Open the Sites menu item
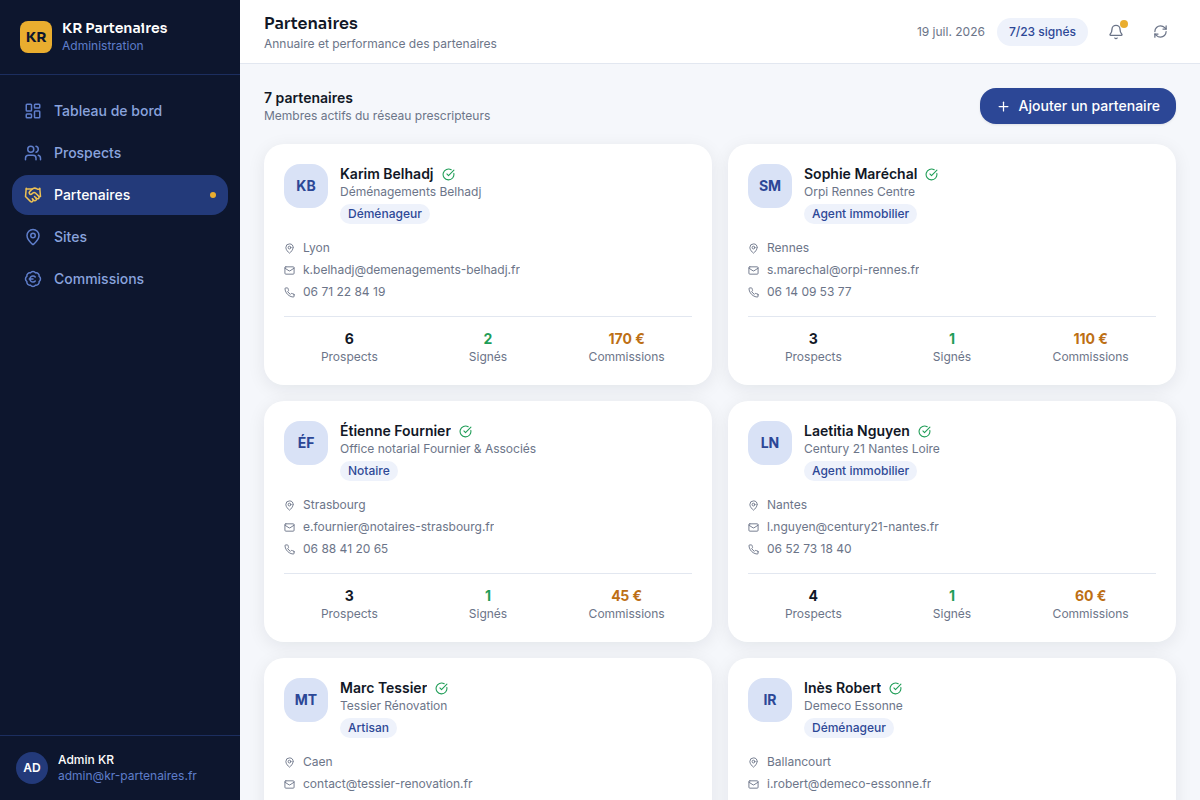 coord(120,237)
